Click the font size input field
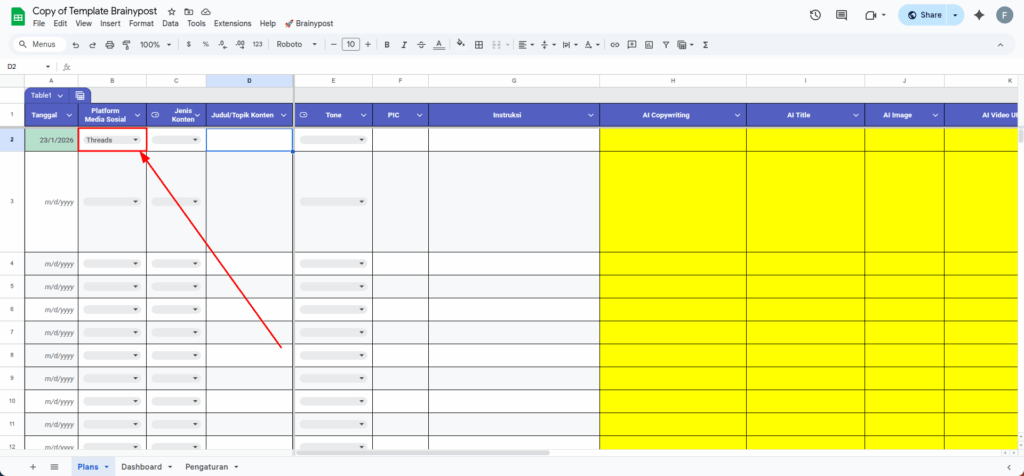The width and height of the screenshot is (1024, 476). point(350,45)
